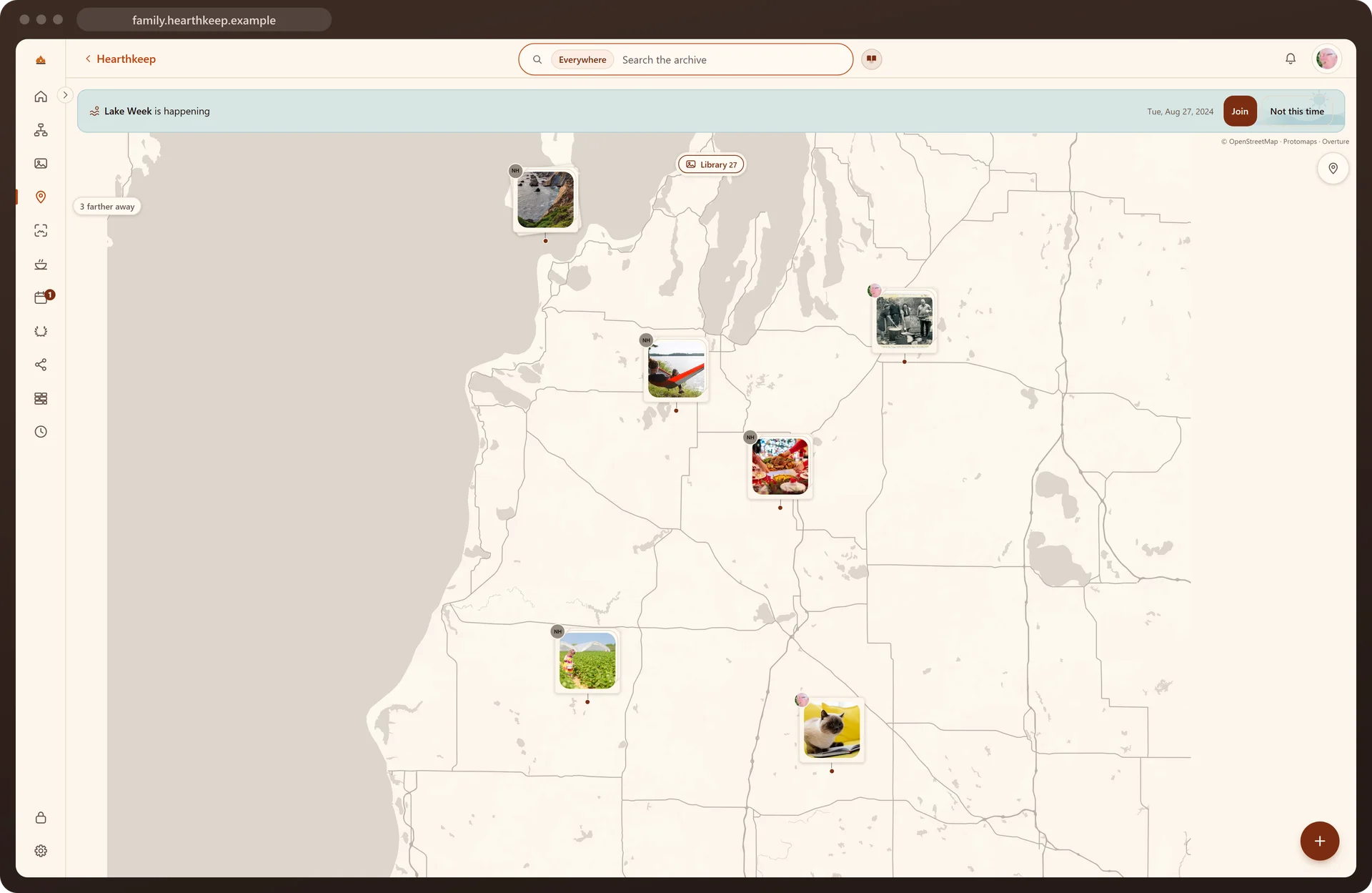This screenshot has height=893, width=1372.
Task: Open the photo library icon in the sidebar
Action: 41,164
